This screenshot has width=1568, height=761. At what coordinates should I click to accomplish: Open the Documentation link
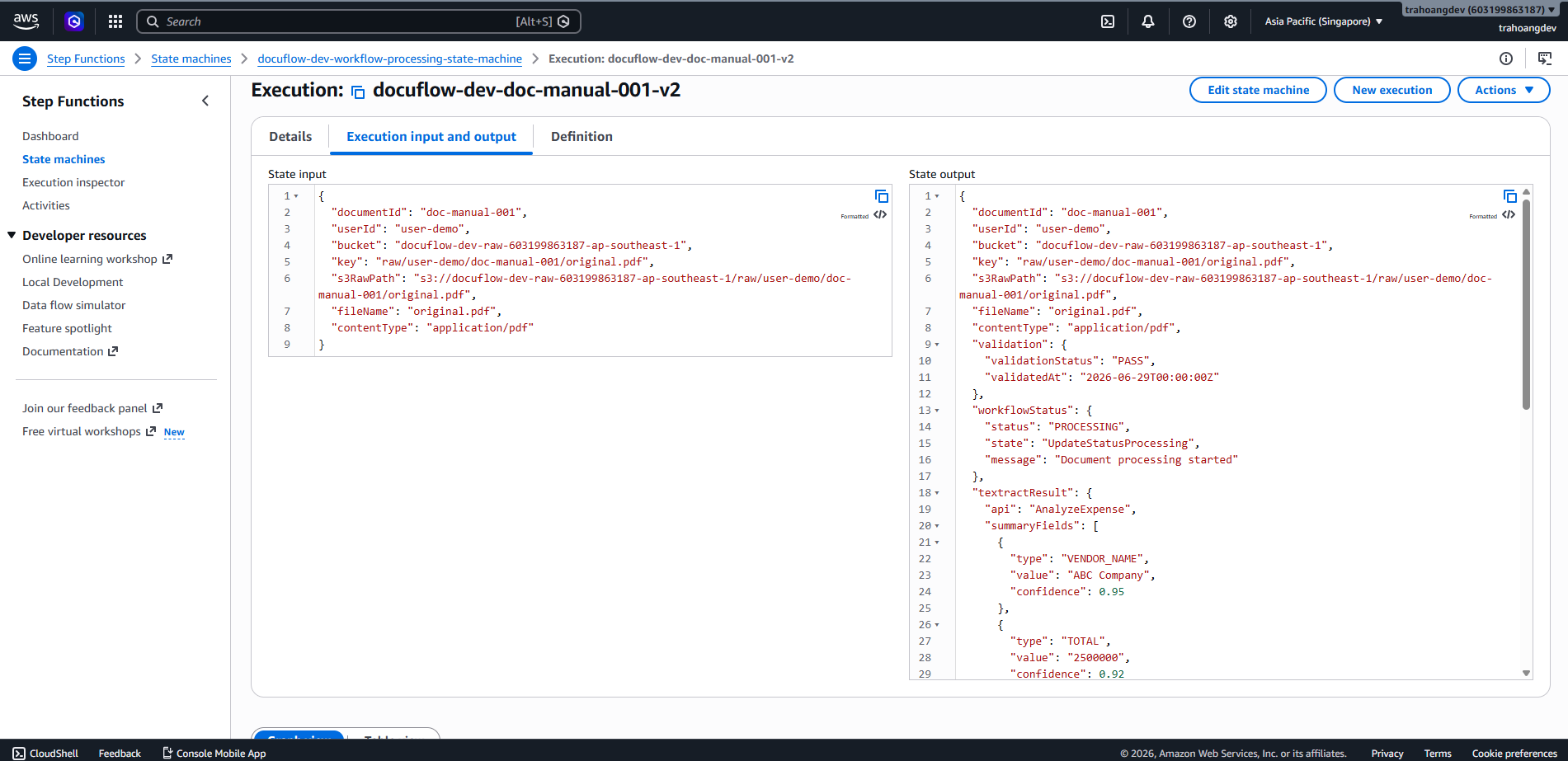tap(70, 351)
